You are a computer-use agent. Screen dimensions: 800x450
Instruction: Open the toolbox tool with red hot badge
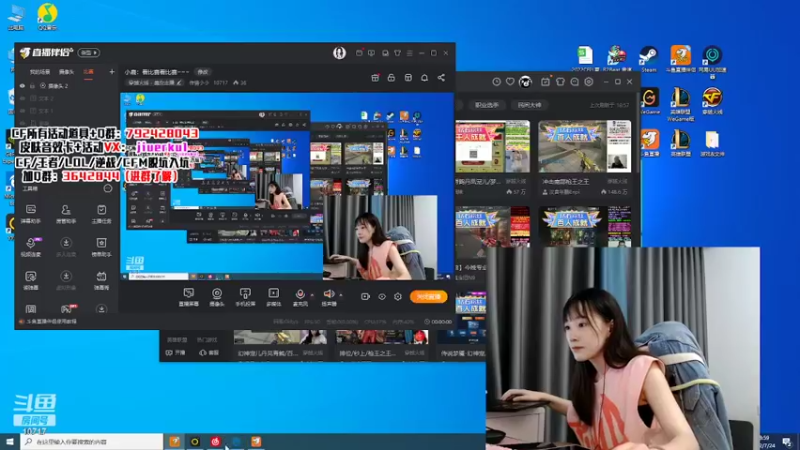[67, 309]
